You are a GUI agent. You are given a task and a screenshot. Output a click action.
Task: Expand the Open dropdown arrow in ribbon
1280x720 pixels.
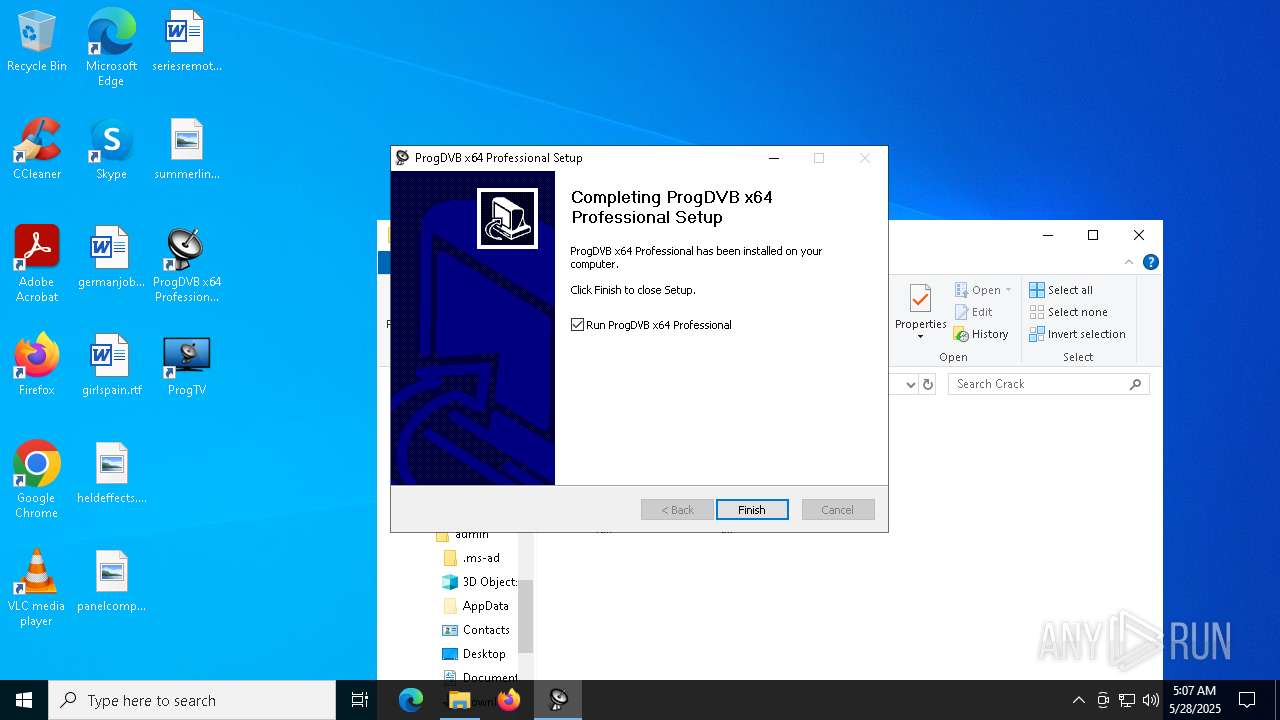coord(1008,290)
